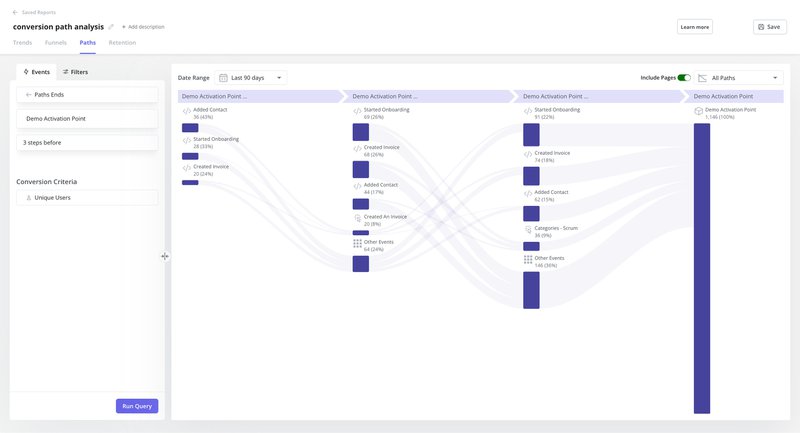Click the 3 steps before field
This screenshot has width=800, height=433.
click(x=87, y=143)
